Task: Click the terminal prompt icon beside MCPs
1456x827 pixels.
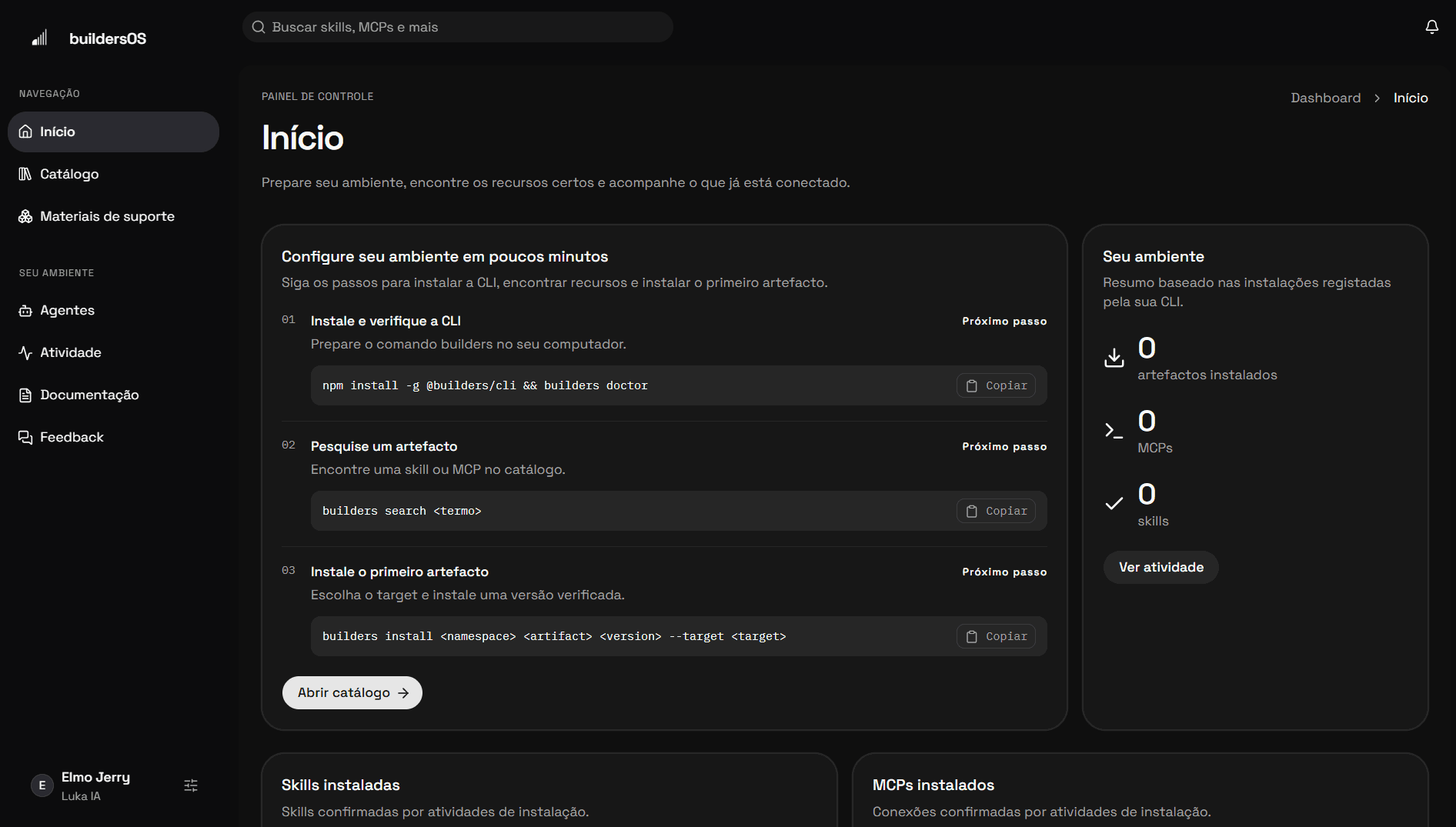Action: (1114, 431)
